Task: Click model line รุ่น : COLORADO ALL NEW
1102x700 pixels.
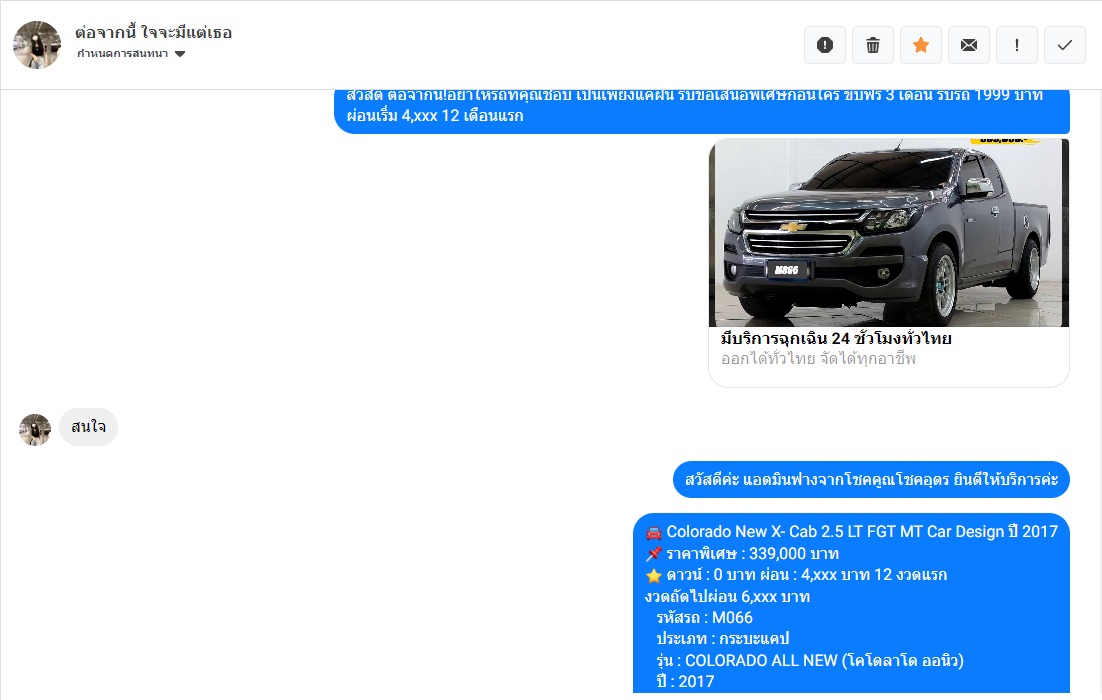Action: click(810, 661)
